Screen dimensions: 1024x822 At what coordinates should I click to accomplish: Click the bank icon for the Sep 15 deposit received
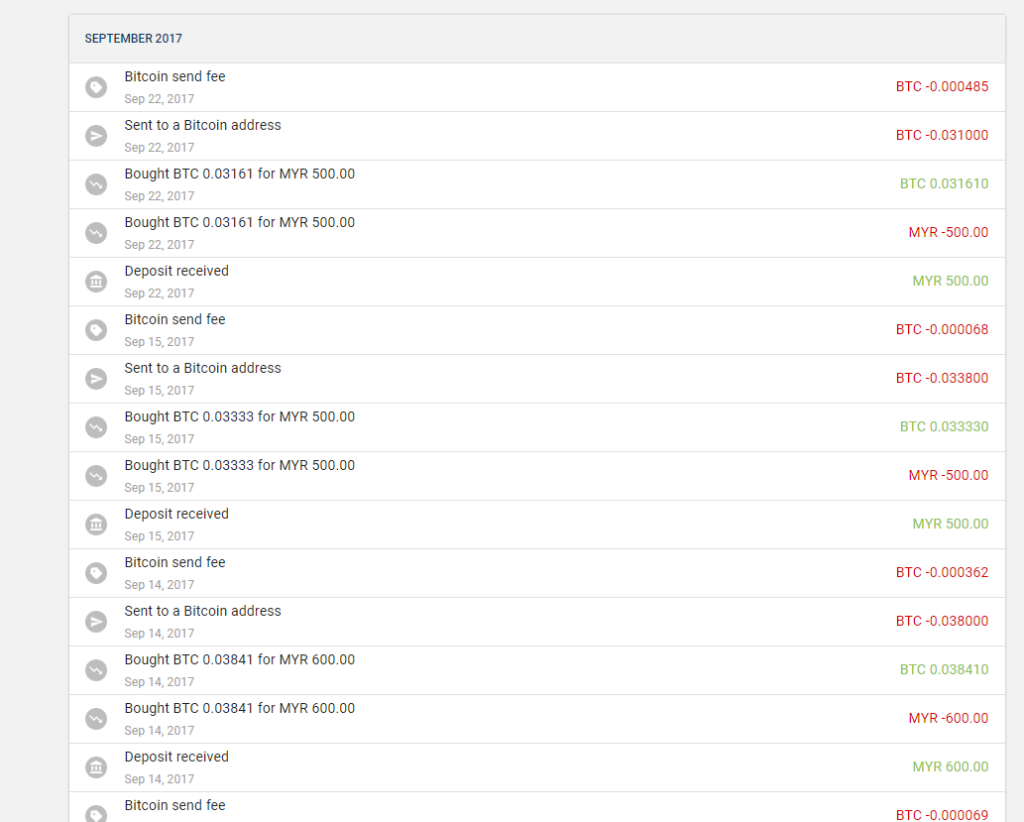click(96, 524)
